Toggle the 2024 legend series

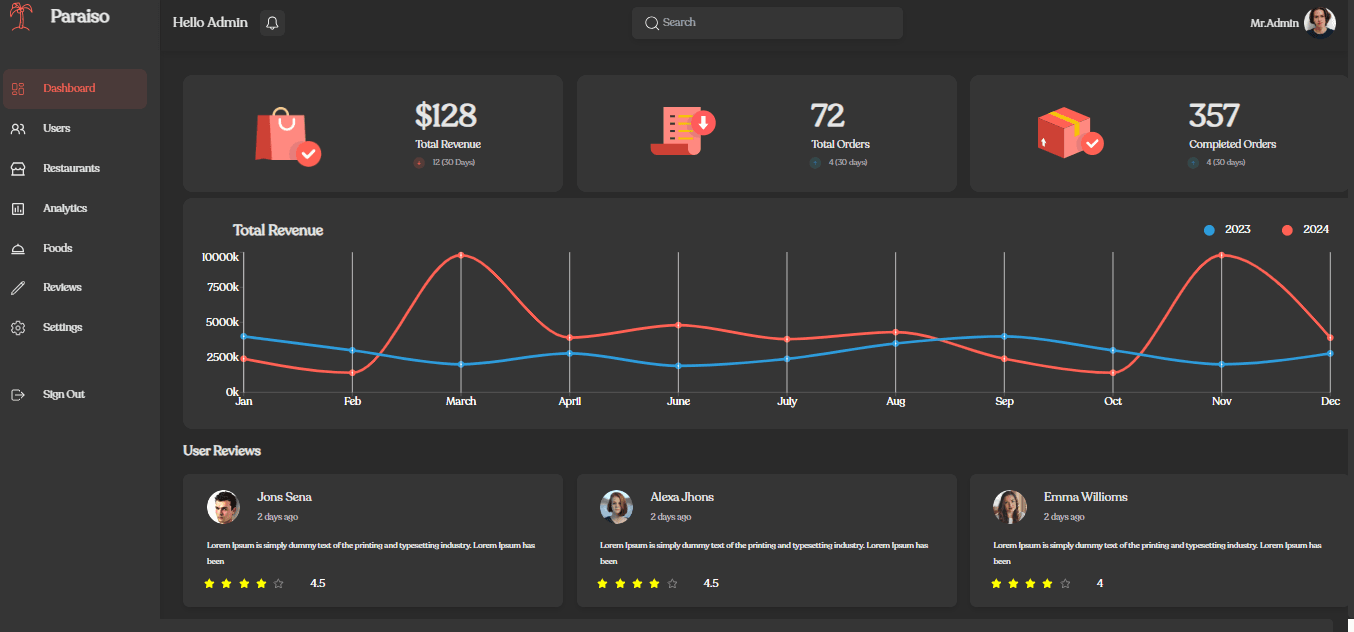coord(1305,230)
